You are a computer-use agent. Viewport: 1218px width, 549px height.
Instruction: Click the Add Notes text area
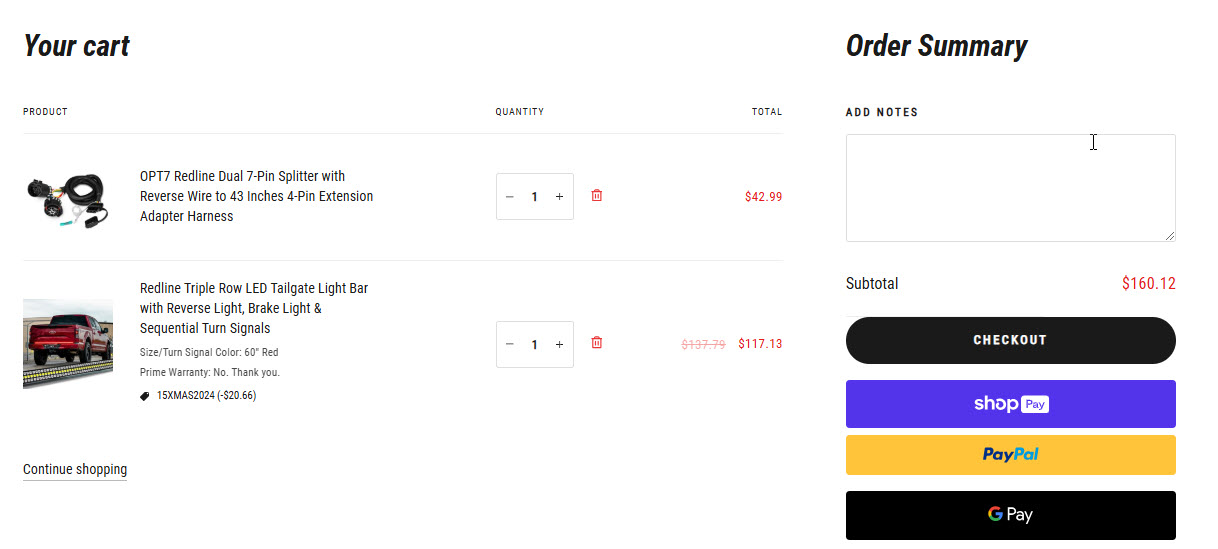(x=1010, y=188)
